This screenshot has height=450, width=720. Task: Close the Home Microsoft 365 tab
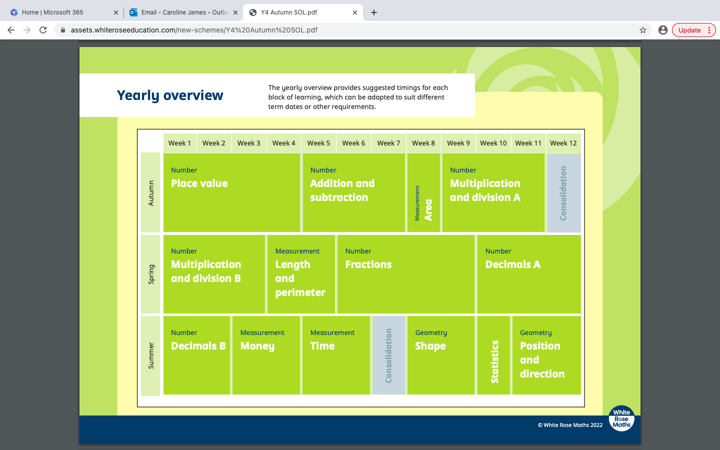116,13
